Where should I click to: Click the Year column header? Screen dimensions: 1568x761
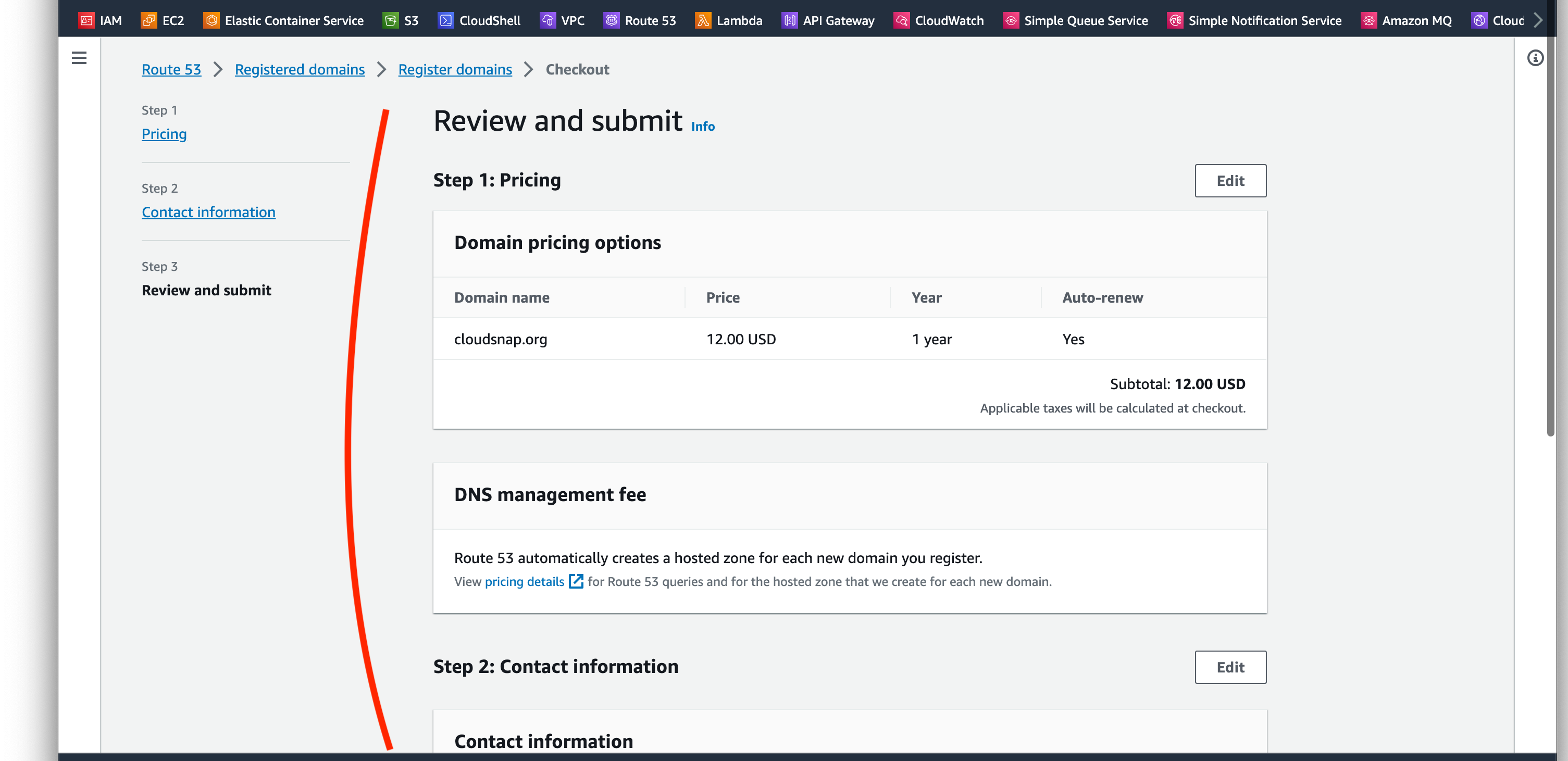coord(926,298)
